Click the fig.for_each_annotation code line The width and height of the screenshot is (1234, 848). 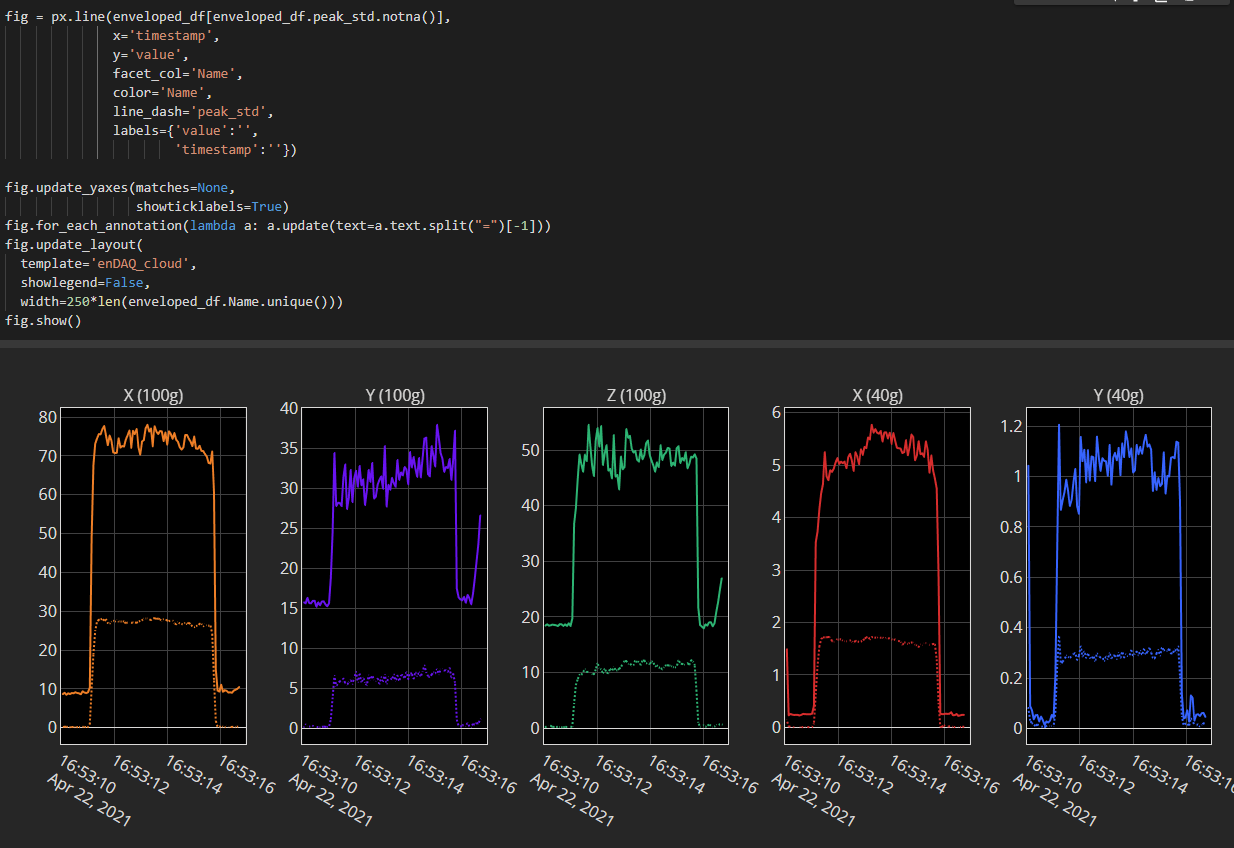pos(278,226)
